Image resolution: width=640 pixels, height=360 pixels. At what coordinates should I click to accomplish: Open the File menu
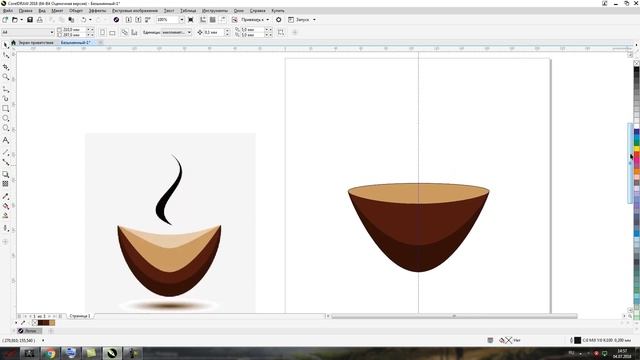pos(7,11)
